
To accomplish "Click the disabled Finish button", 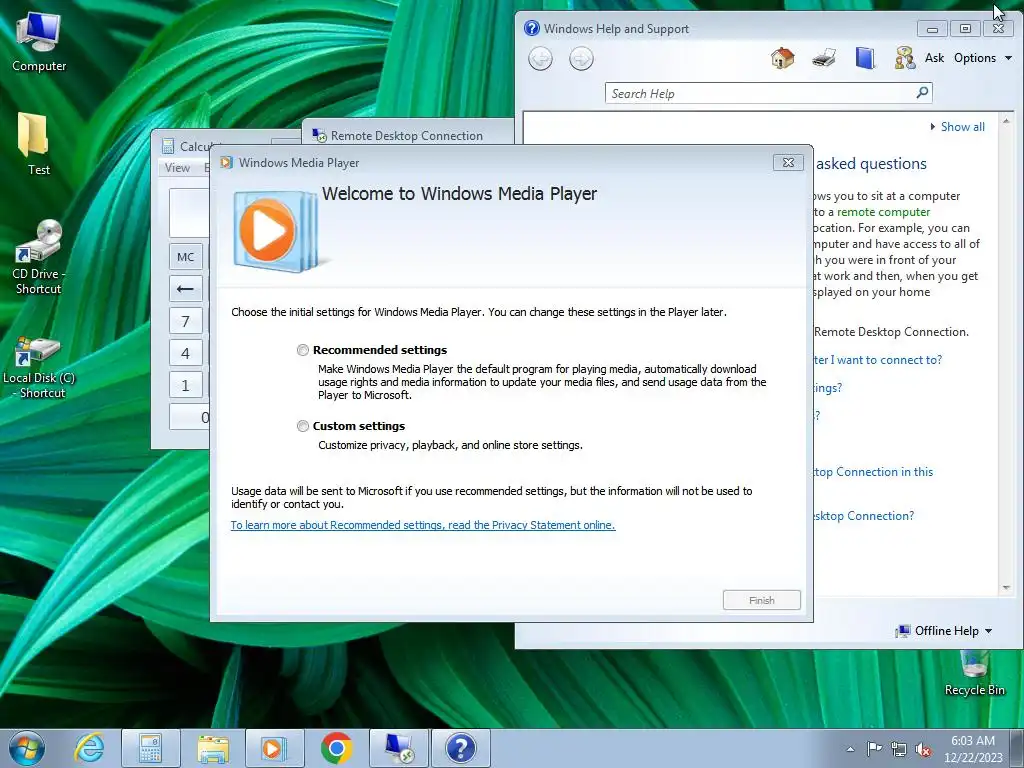I will click(x=761, y=600).
